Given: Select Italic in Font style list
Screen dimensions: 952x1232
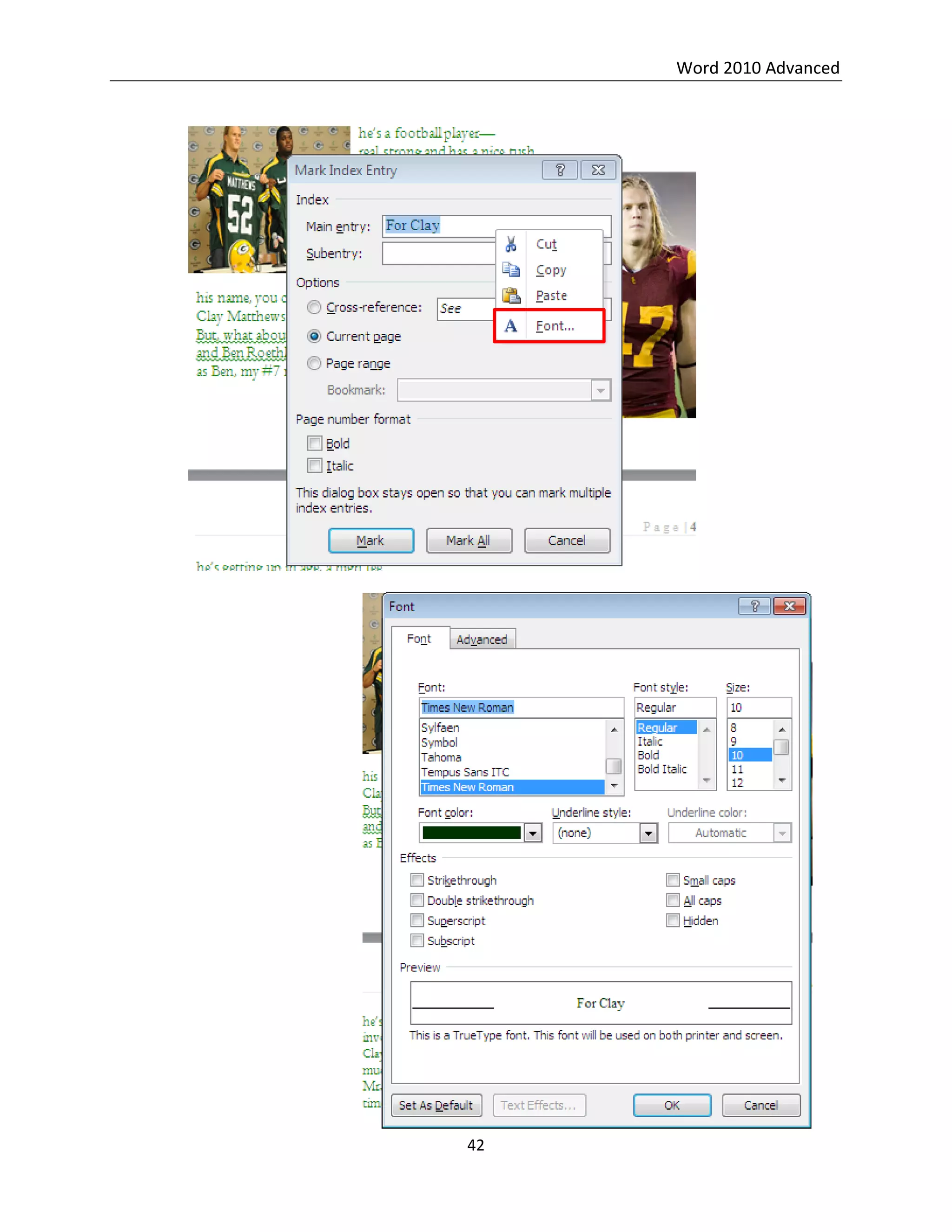Looking at the screenshot, I should pyautogui.click(x=666, y=741).
